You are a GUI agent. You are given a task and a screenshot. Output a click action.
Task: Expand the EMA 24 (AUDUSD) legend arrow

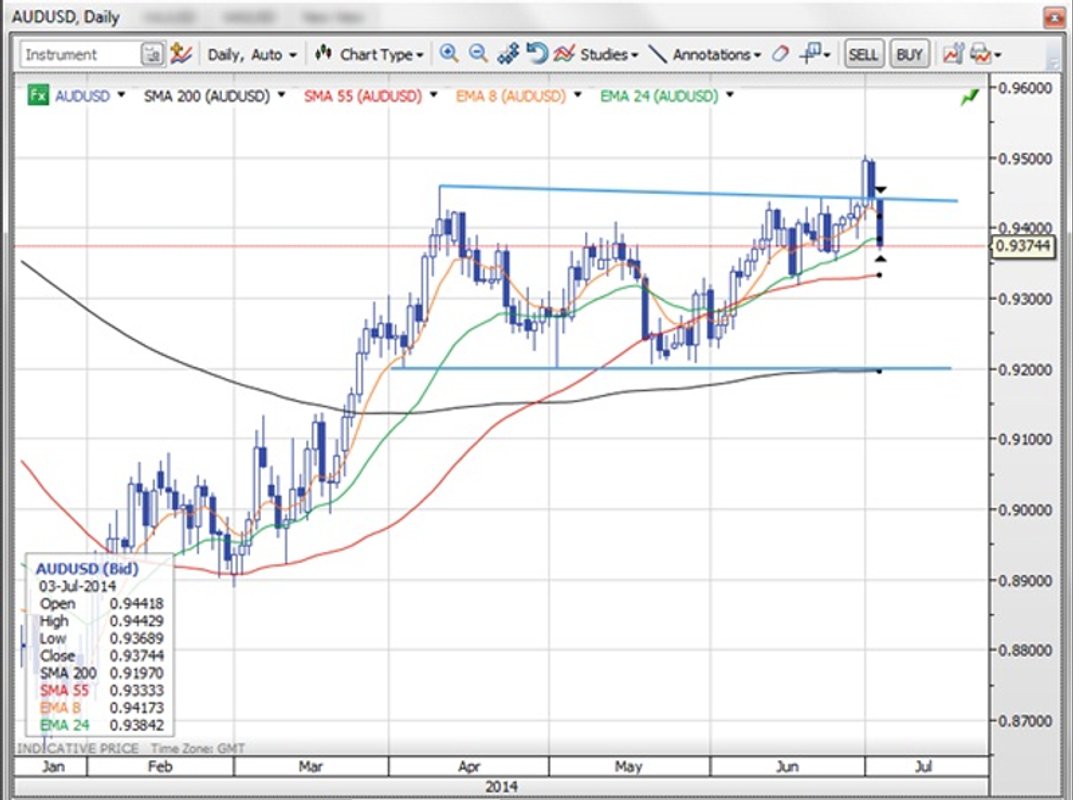click(730, 96)
